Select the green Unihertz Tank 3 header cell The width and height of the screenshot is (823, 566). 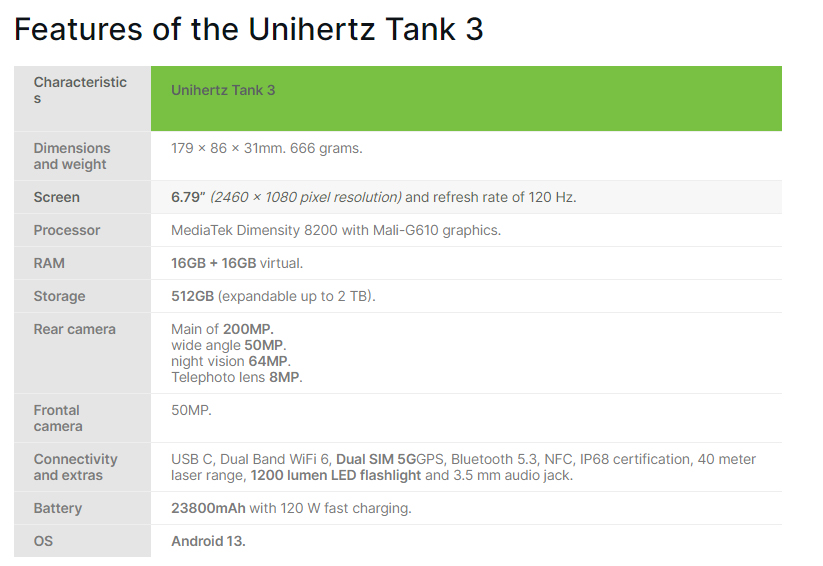tap(466, 99)
